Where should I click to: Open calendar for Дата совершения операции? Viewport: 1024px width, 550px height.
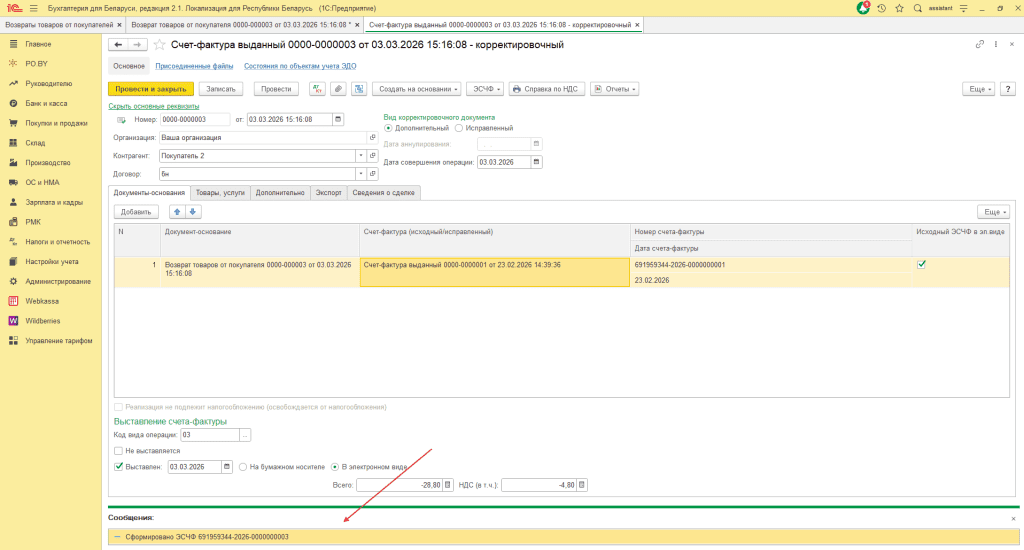click(537, 162)
